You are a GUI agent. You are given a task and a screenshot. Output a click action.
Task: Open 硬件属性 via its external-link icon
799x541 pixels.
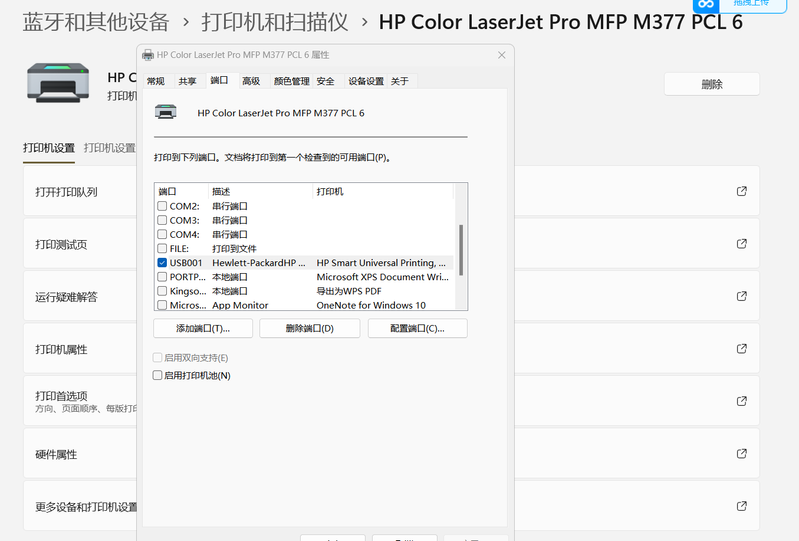tap(741, 454)
